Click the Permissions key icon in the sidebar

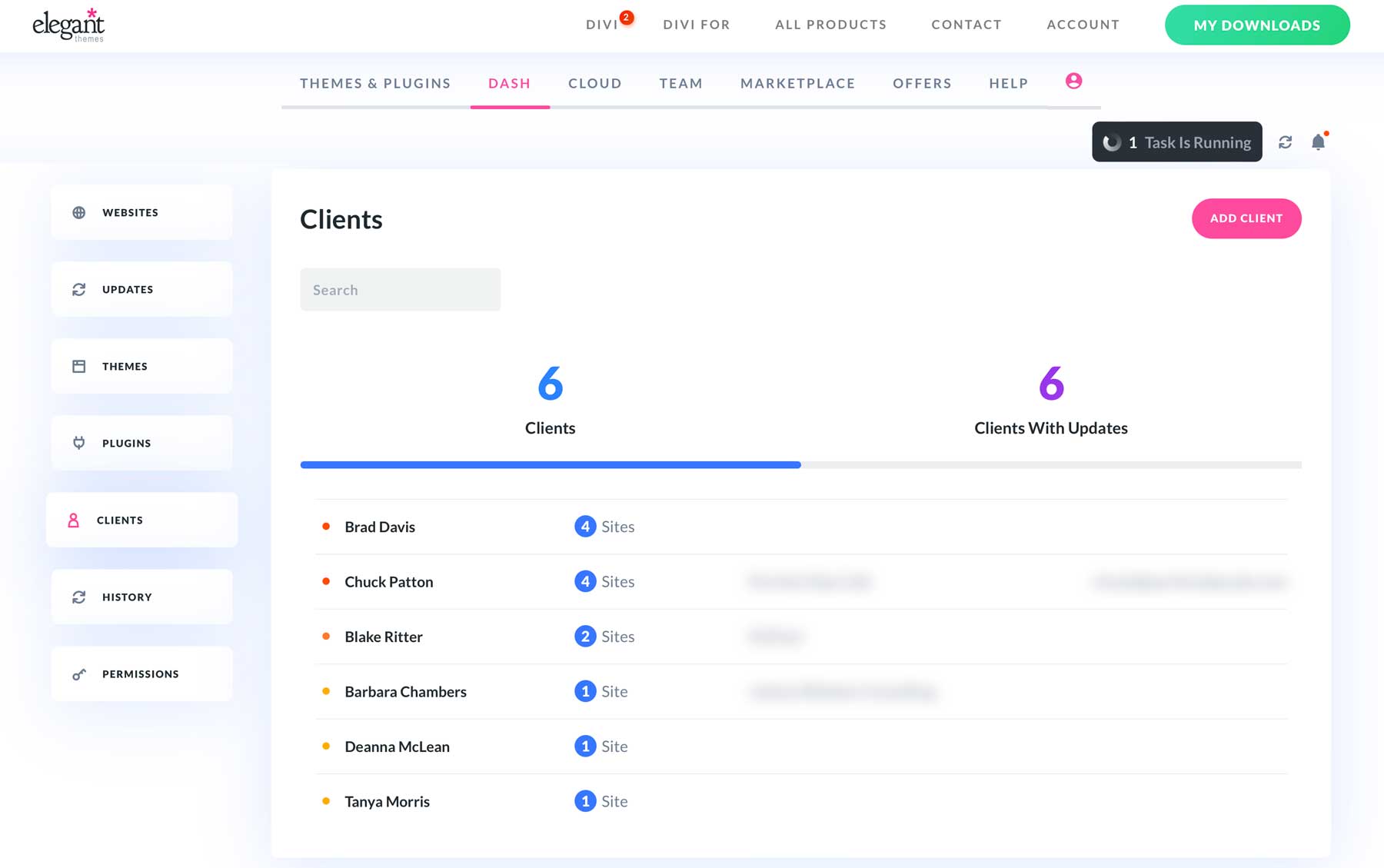click(x=78, y=674)
